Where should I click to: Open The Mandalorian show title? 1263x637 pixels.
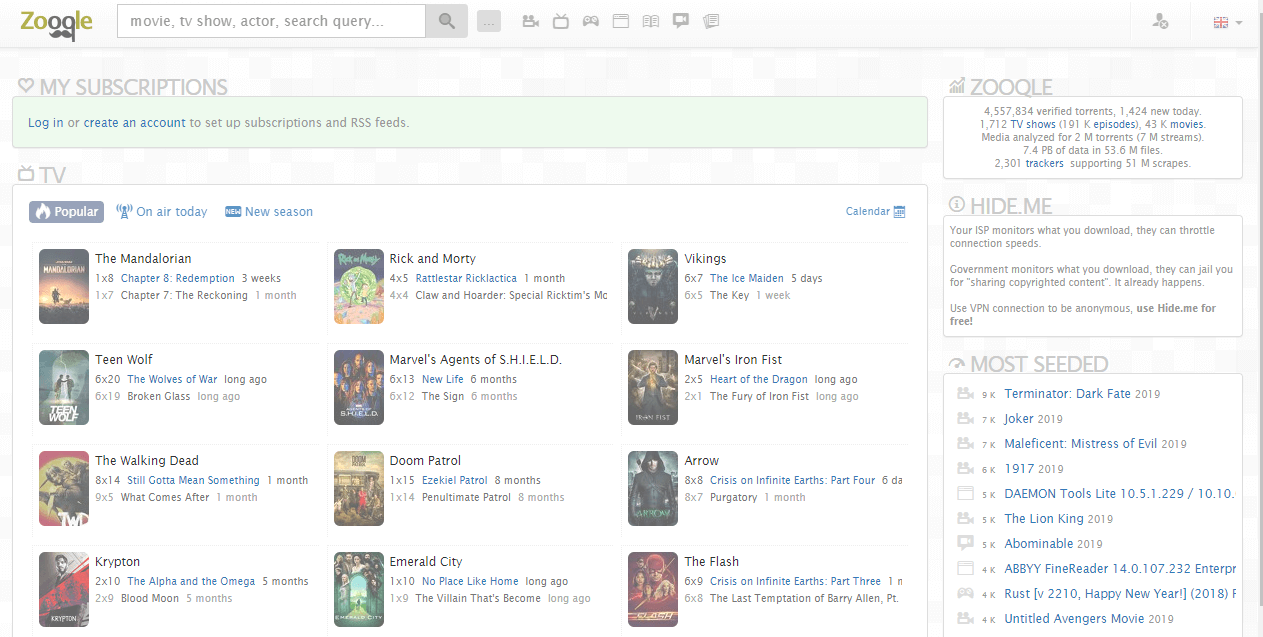coord(143,258)
